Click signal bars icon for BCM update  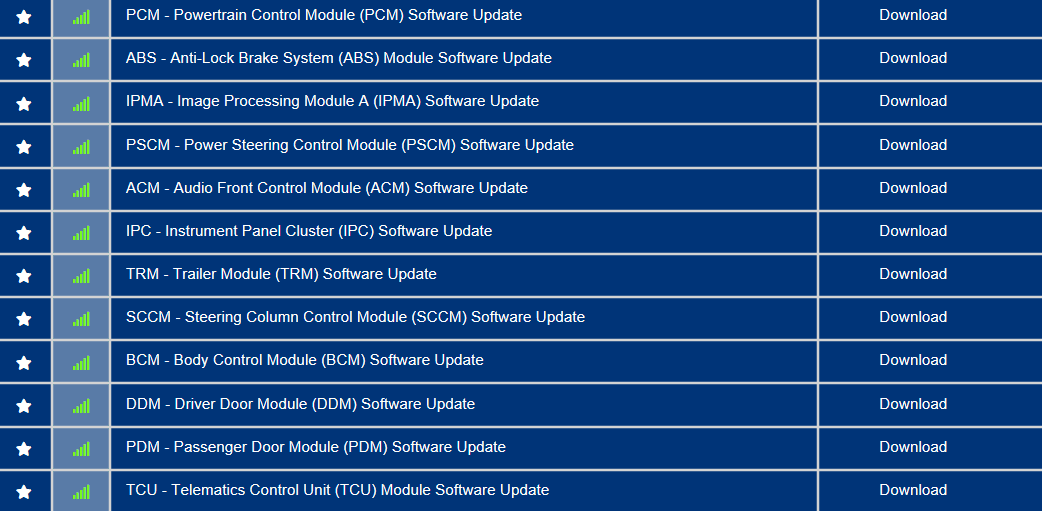point(81,362)
